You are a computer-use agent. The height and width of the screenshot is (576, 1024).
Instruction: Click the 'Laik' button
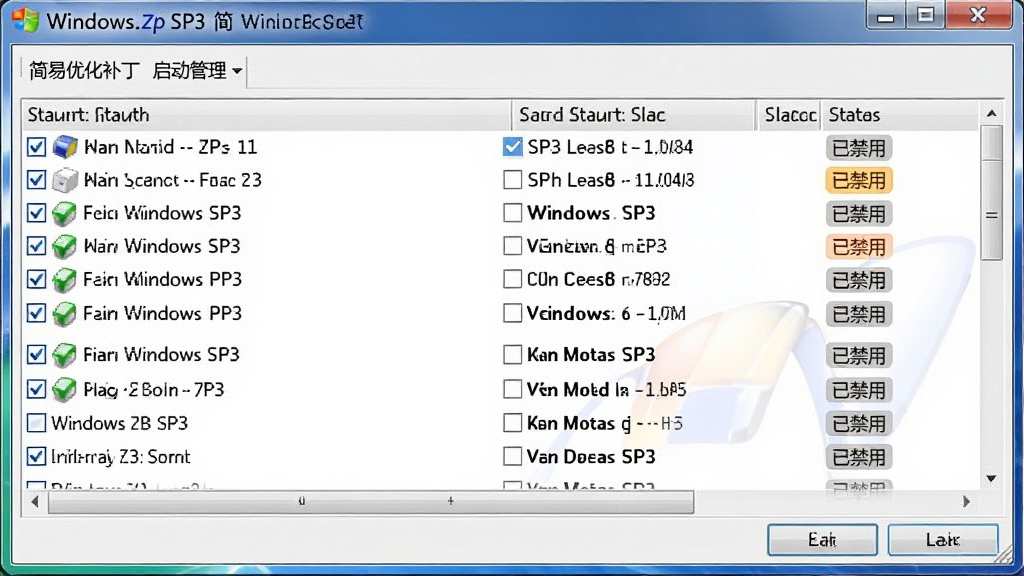coord(943,540)
